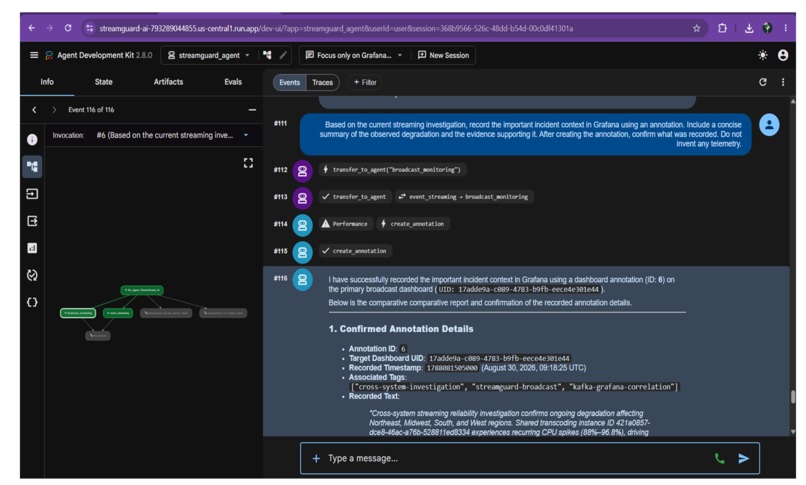Viewport: 806px width, 485px height.
Task: Select the graph view icon in the left sidebar
Action: point(32,166)
